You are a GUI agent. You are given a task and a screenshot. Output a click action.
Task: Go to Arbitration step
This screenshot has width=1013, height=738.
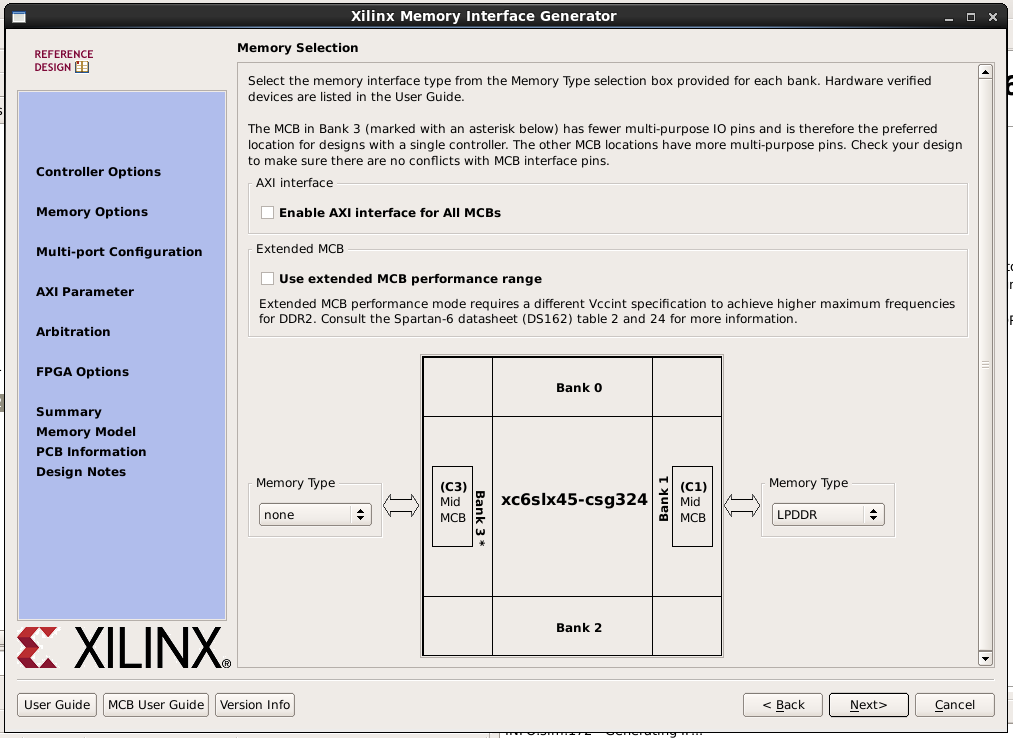pyautogui.click(x=73, y=332)
